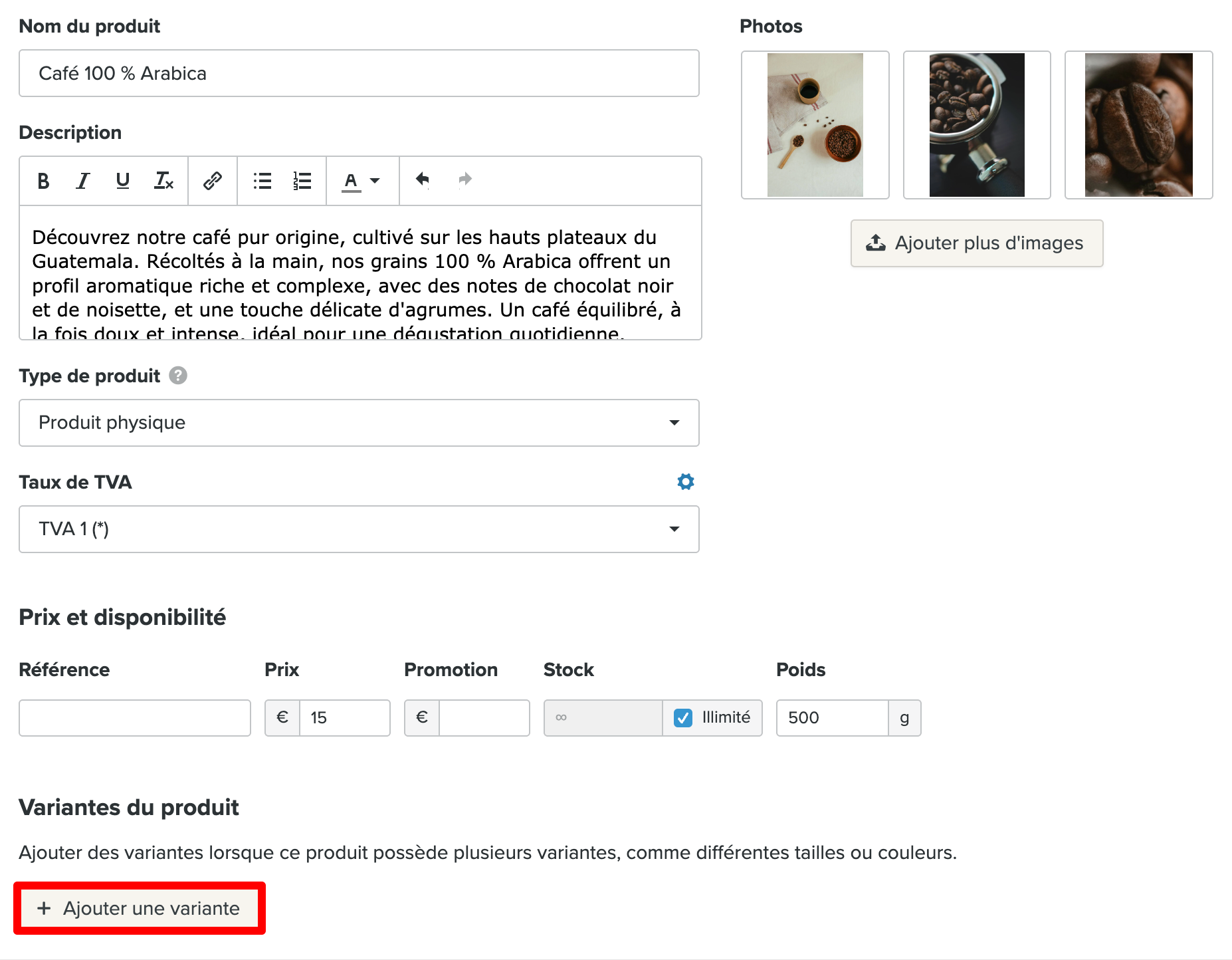Screen dimensions: 1232x960
Task: Uncheck the Illimité stock checkbox
Action: (x=683, y=718)
